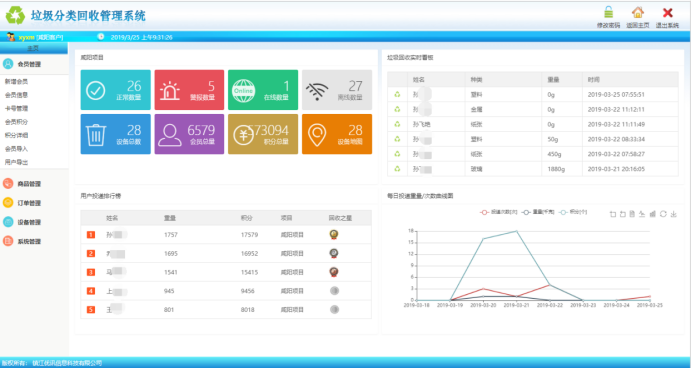Open the 会员总量 person card
This screenshot has height=369, width=692.
point(189,134)
